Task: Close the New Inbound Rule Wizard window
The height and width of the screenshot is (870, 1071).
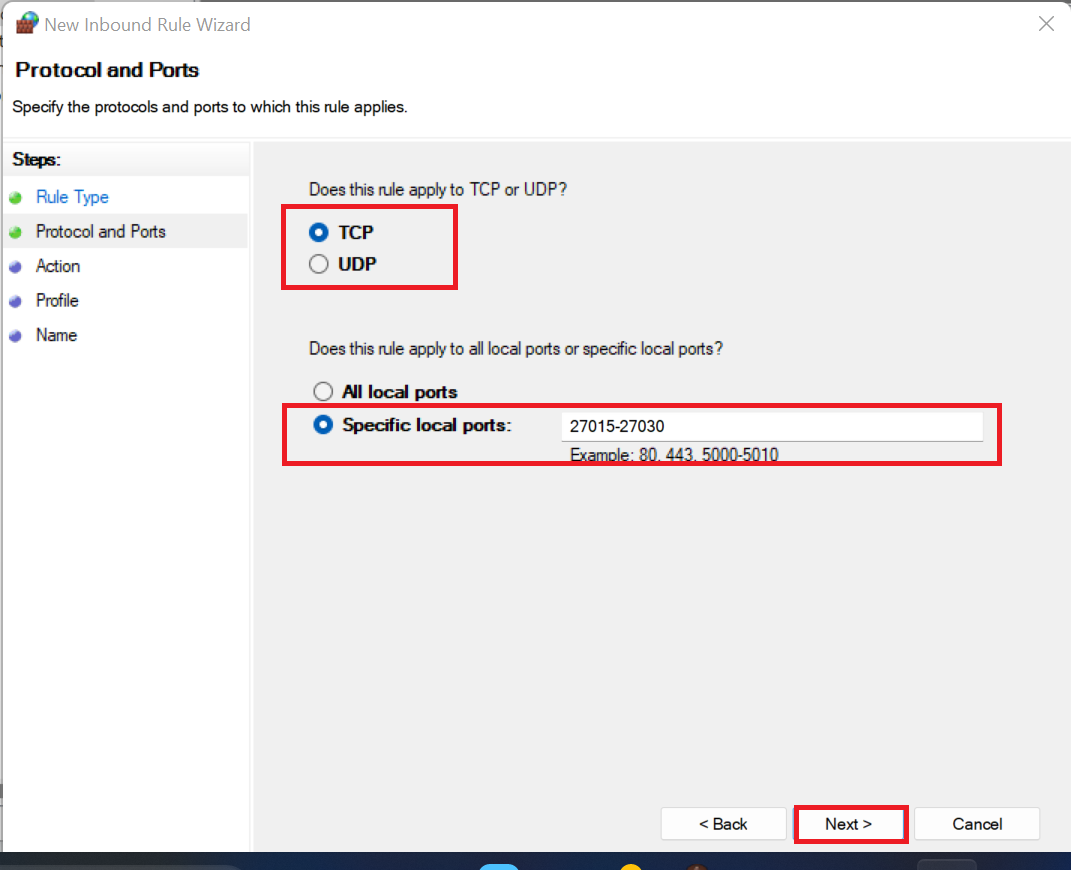Action: pyautogui.click(x=1046, y=24)
